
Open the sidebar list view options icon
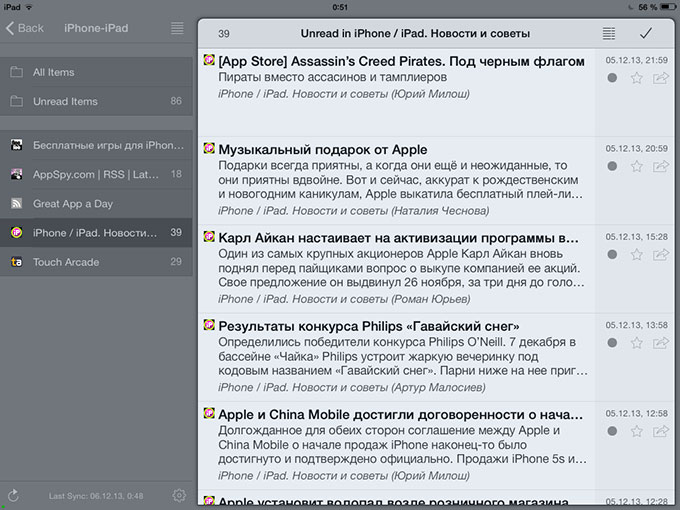pos(177,28)
